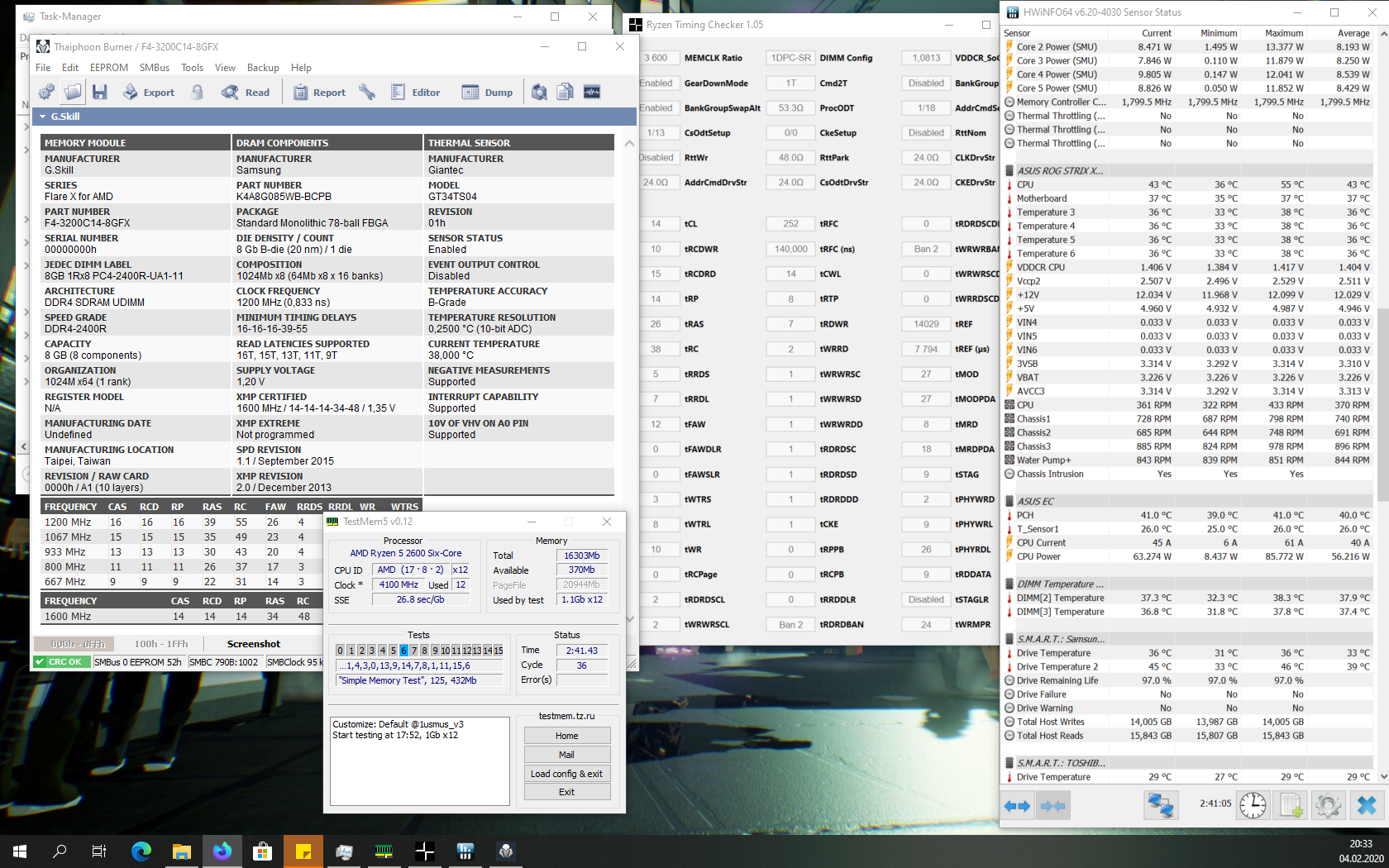Open the Tools menu in Thaiphoon Burner

click(193, 68)
